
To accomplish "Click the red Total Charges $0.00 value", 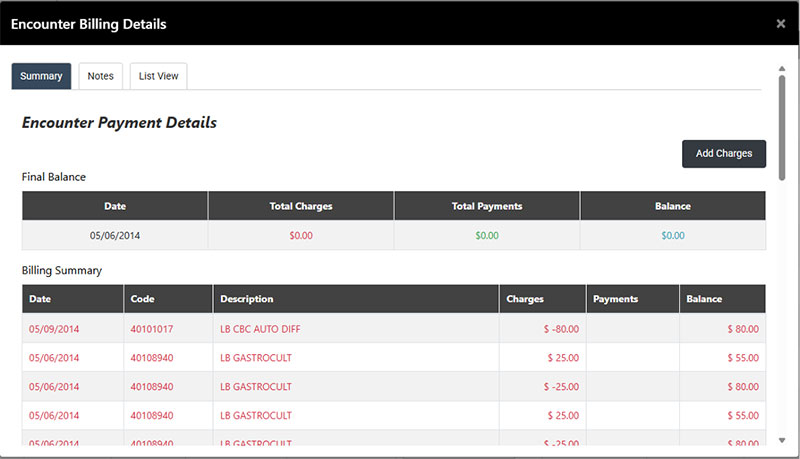I will point(301,236).
